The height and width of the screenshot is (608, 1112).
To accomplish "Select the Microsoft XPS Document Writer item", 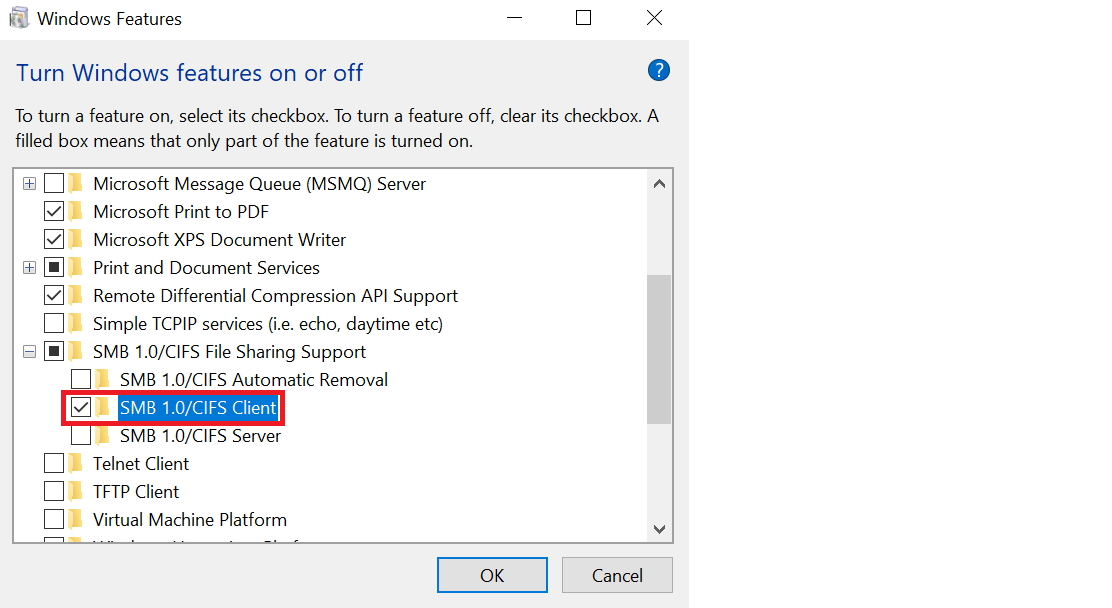I will [x=219, y=240].
